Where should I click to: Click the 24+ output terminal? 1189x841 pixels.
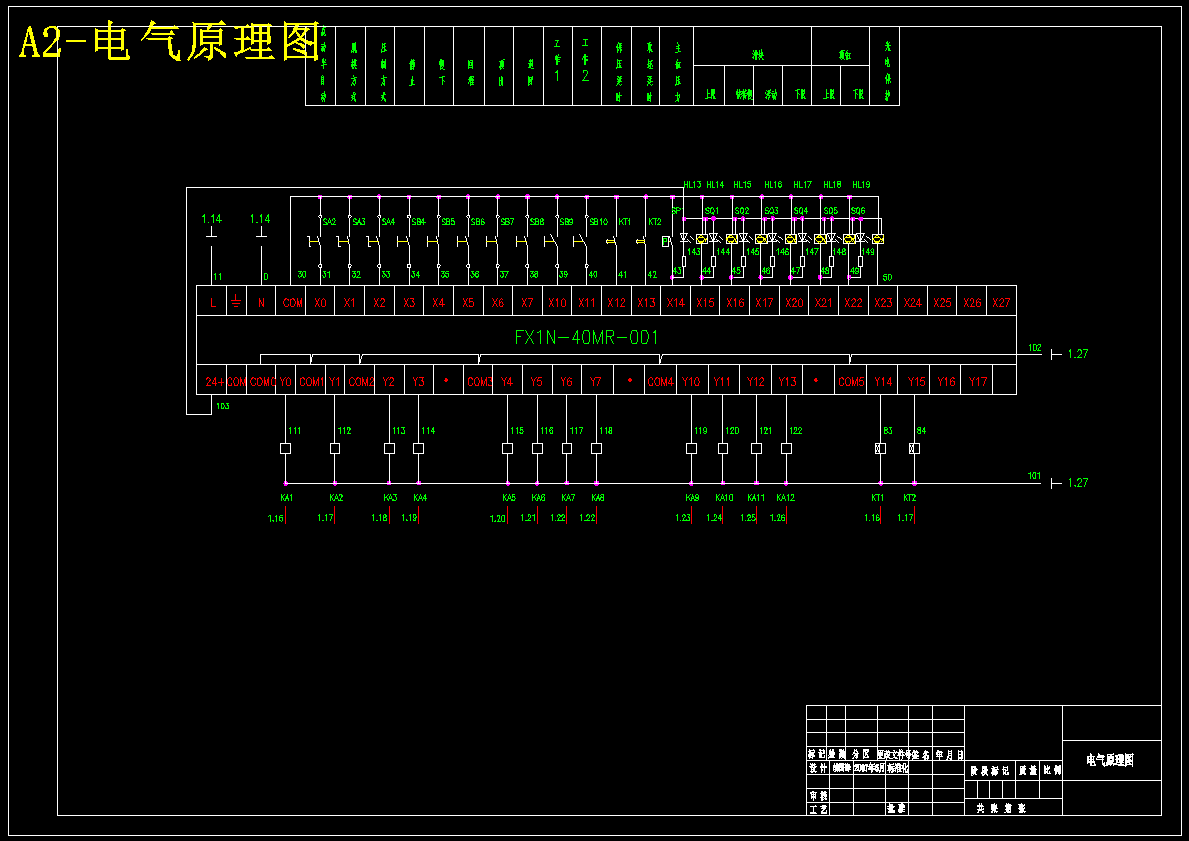(x=215, y=382)
